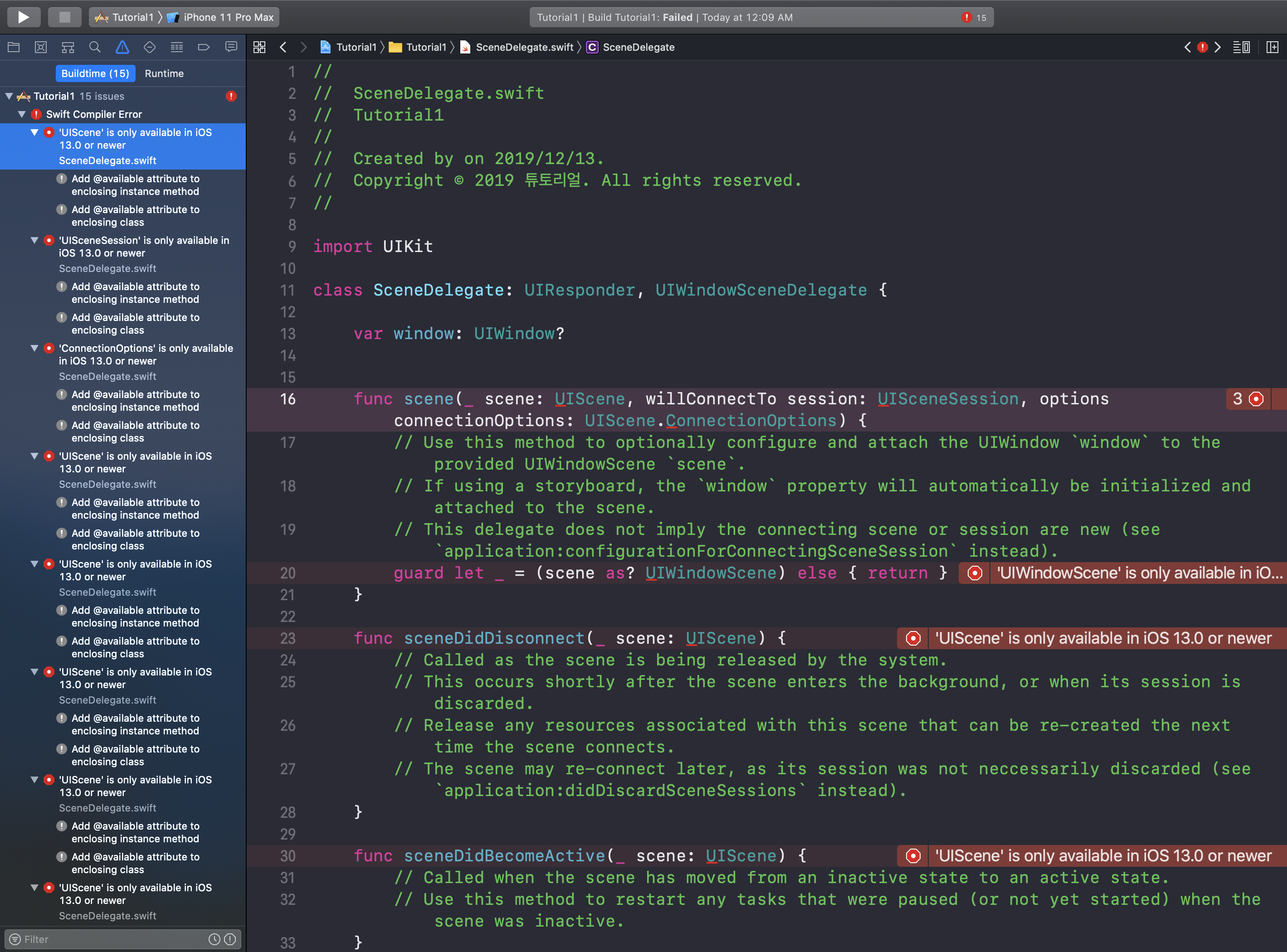Screen dimensions: 1287x952
Task: Select the Find navigator magnifier icon
Action: 95,47
